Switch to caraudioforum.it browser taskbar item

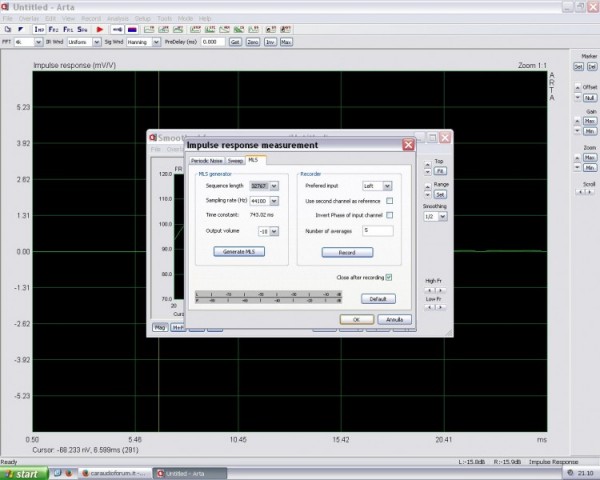(114, 474)
